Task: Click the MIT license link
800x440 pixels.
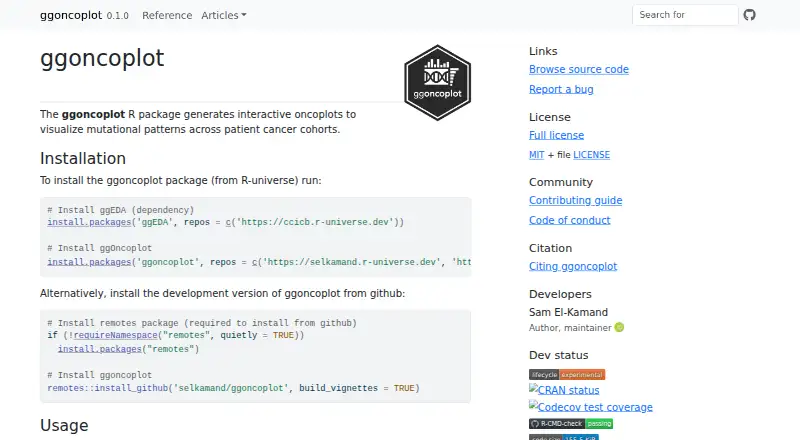Action: point(536,155)
